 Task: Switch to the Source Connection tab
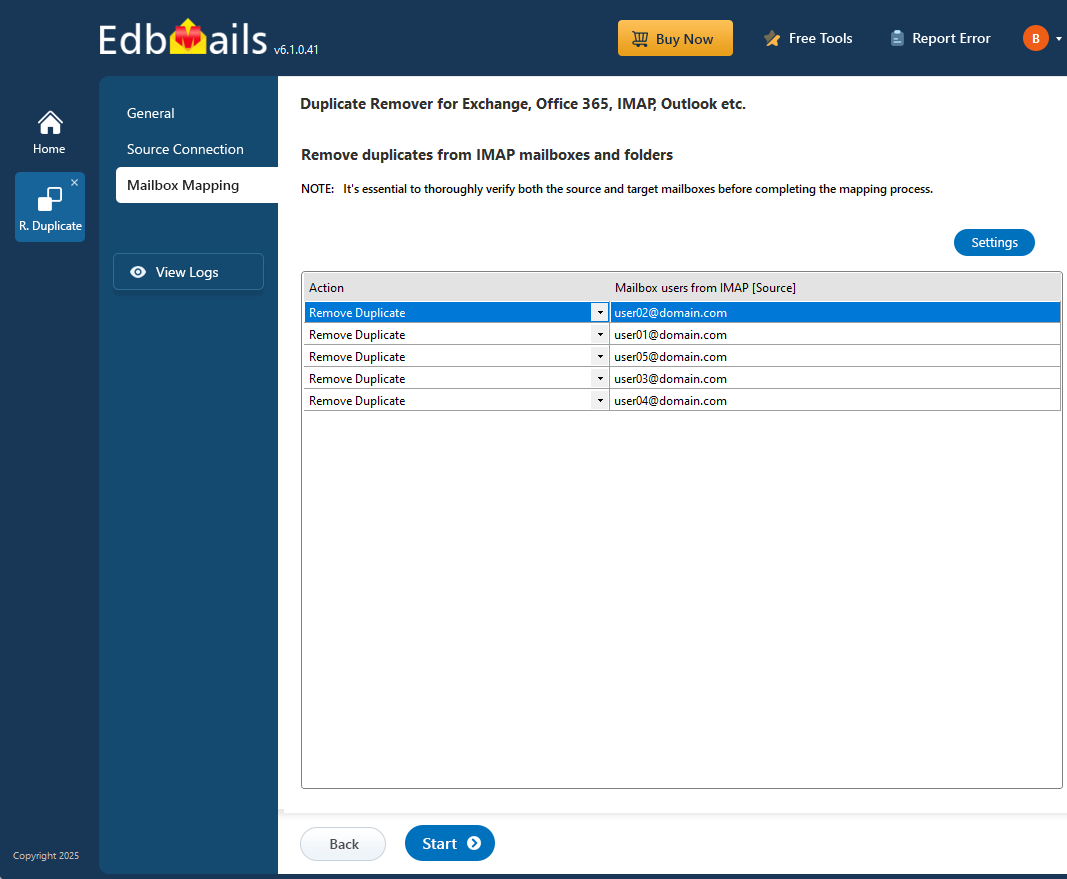point(184,149)
